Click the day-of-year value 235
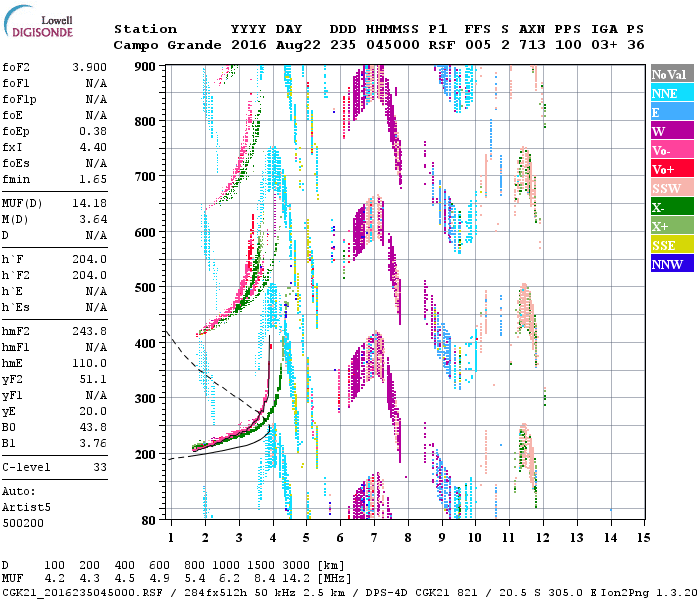The width and height of the screenshot is (700, 600). point(343,45)
